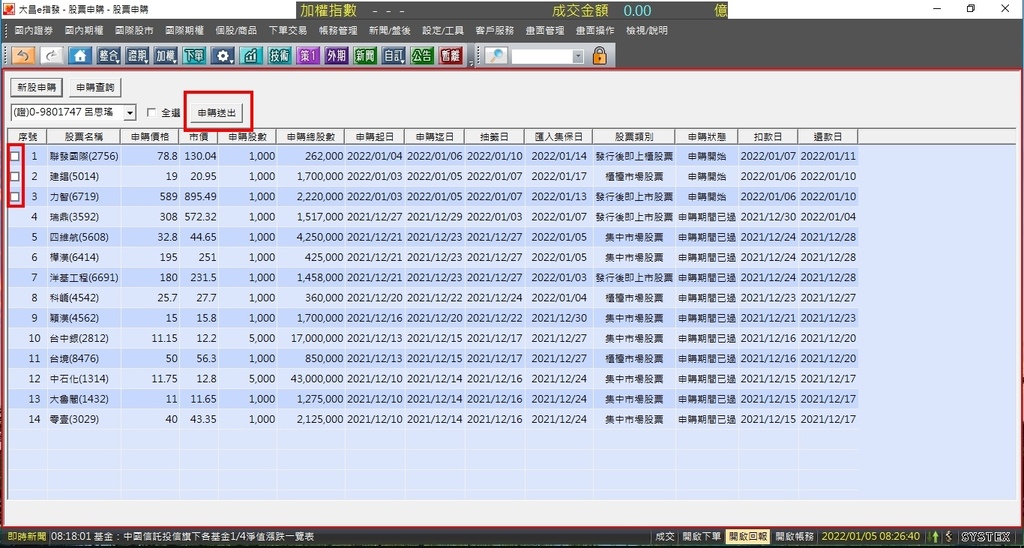Screen dimensions: 1024x548
Task: Select the 洋基工程(6691) stock name
Action: coord(84,278)
